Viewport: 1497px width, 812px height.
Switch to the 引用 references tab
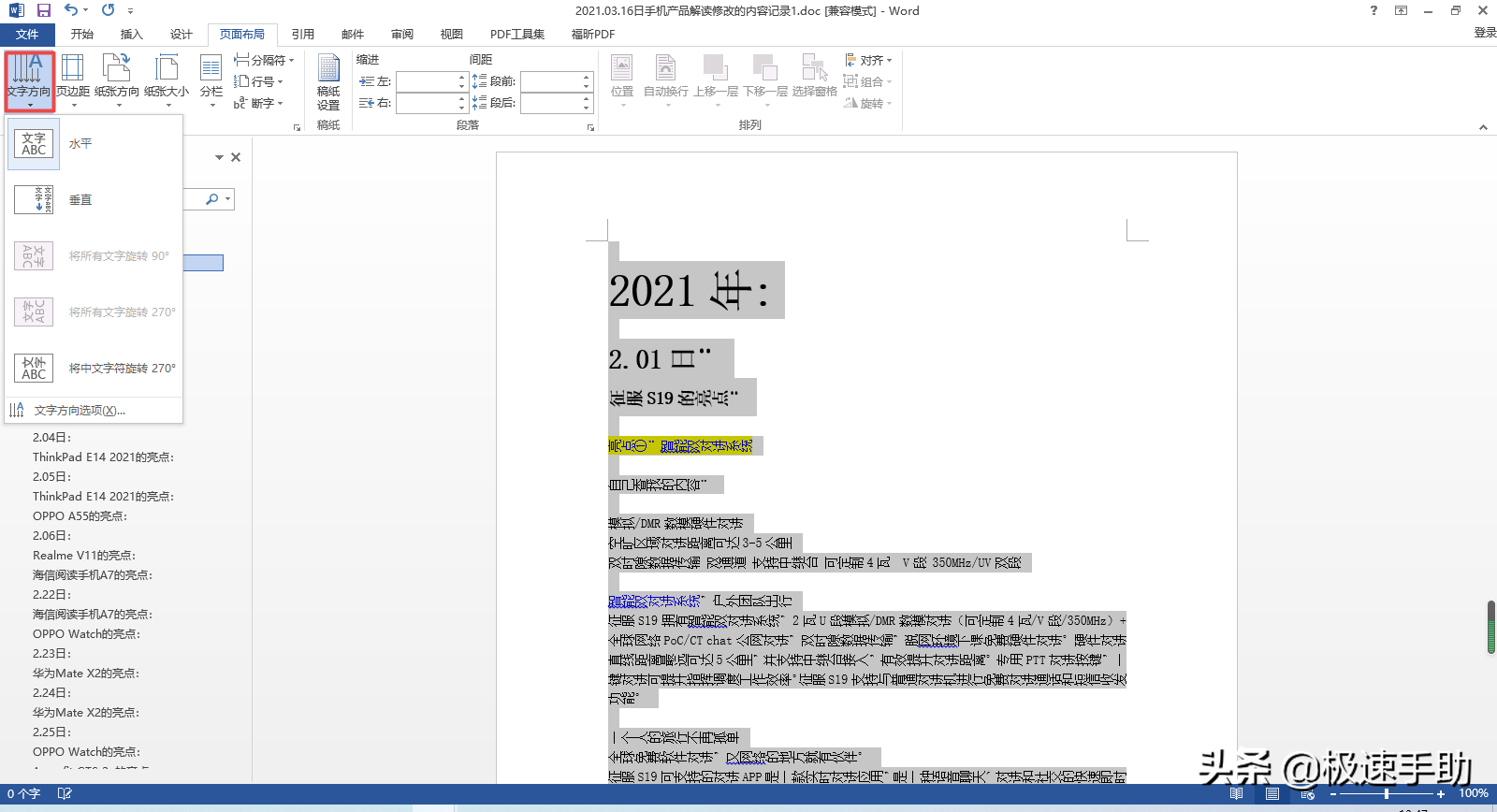303,35
